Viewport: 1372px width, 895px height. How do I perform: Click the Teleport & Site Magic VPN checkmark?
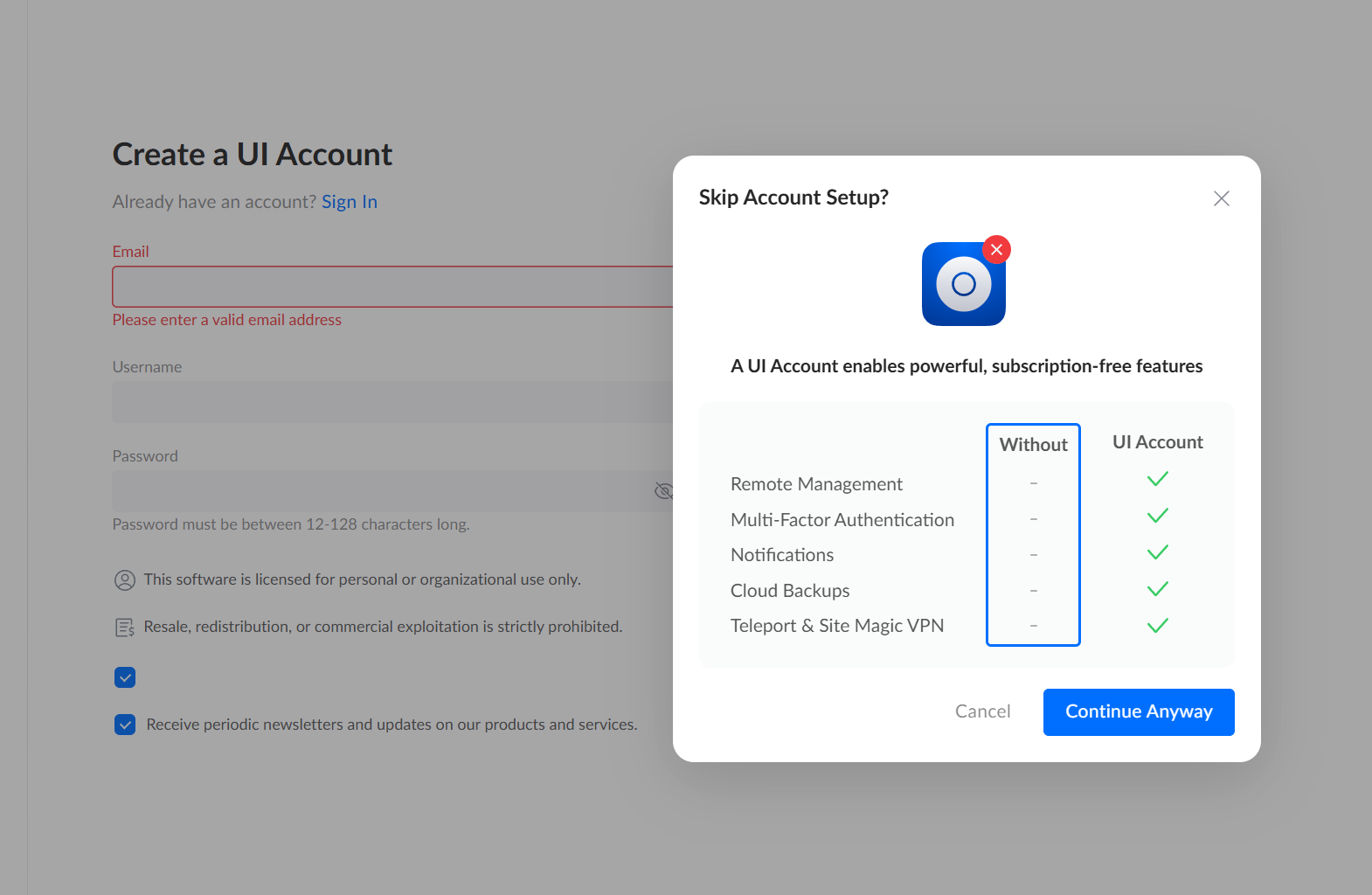coord(1158,626)
